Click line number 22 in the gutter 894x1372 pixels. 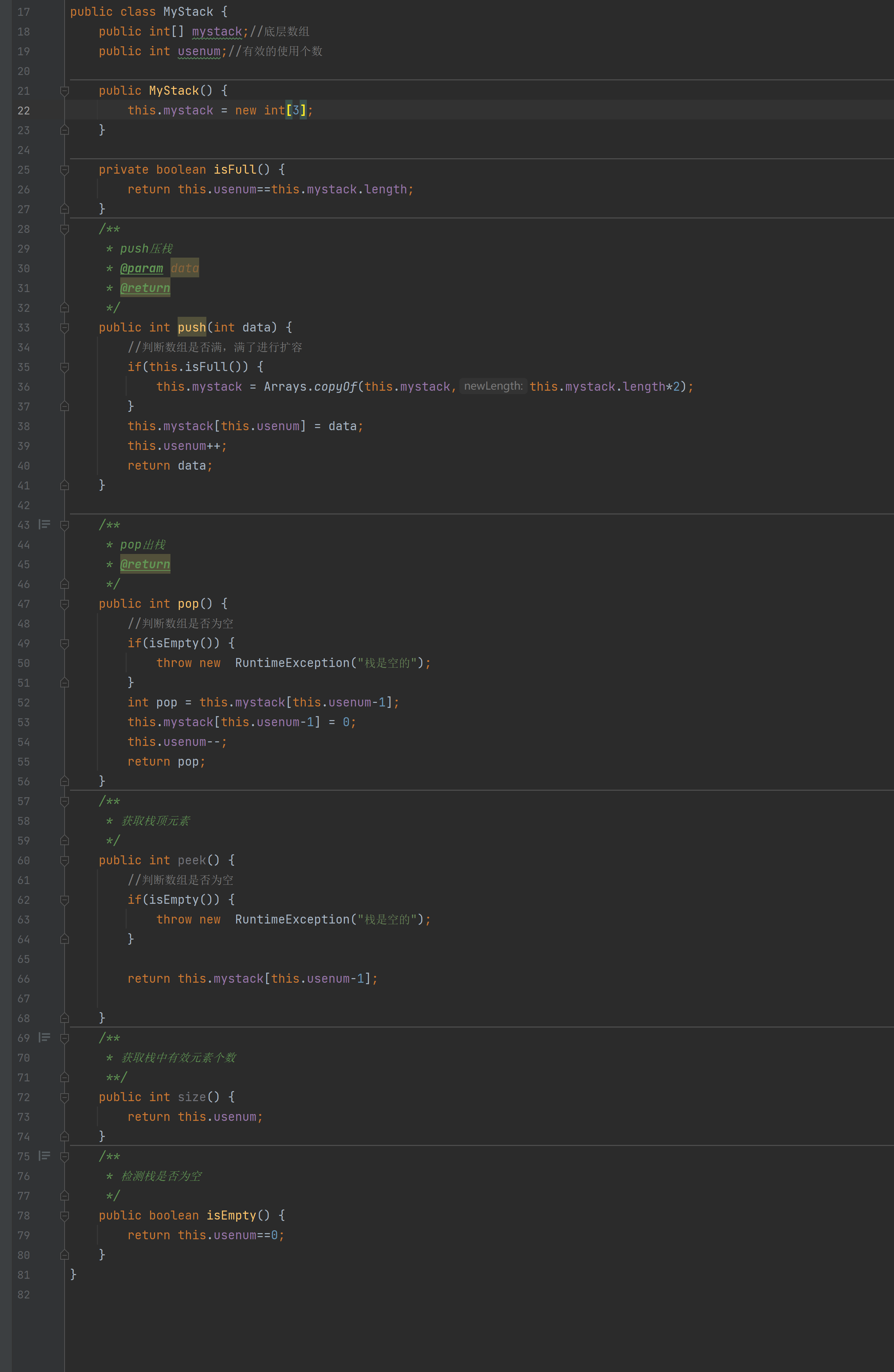pos(24,111)
